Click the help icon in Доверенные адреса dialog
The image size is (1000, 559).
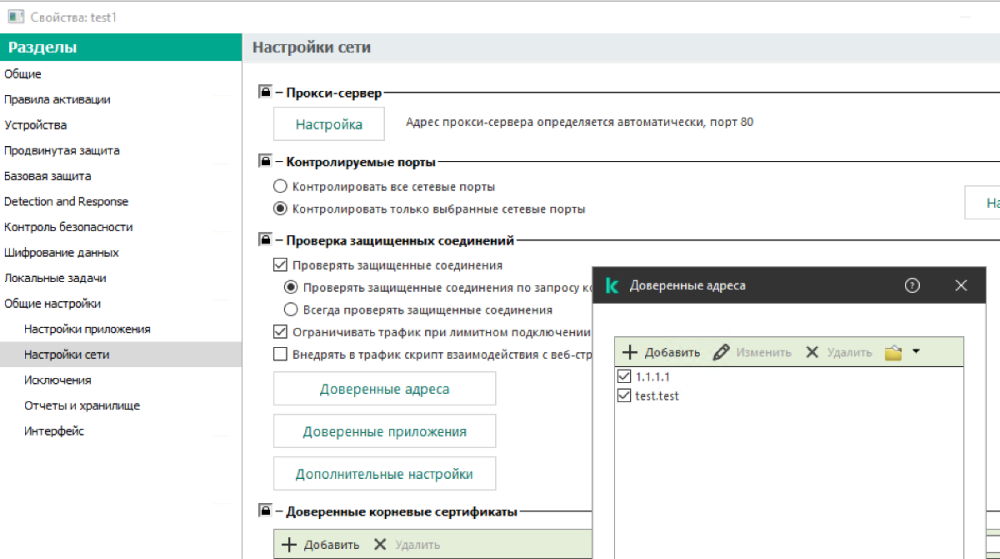click(x=912, y=286)
